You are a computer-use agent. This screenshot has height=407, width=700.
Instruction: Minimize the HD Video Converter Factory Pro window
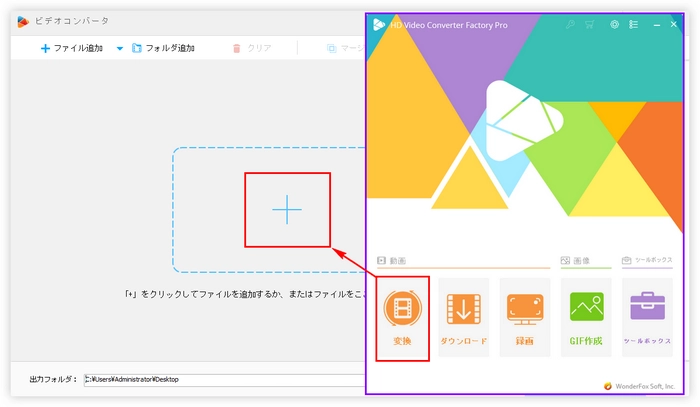pyautogui.click(x=655, y=24)
